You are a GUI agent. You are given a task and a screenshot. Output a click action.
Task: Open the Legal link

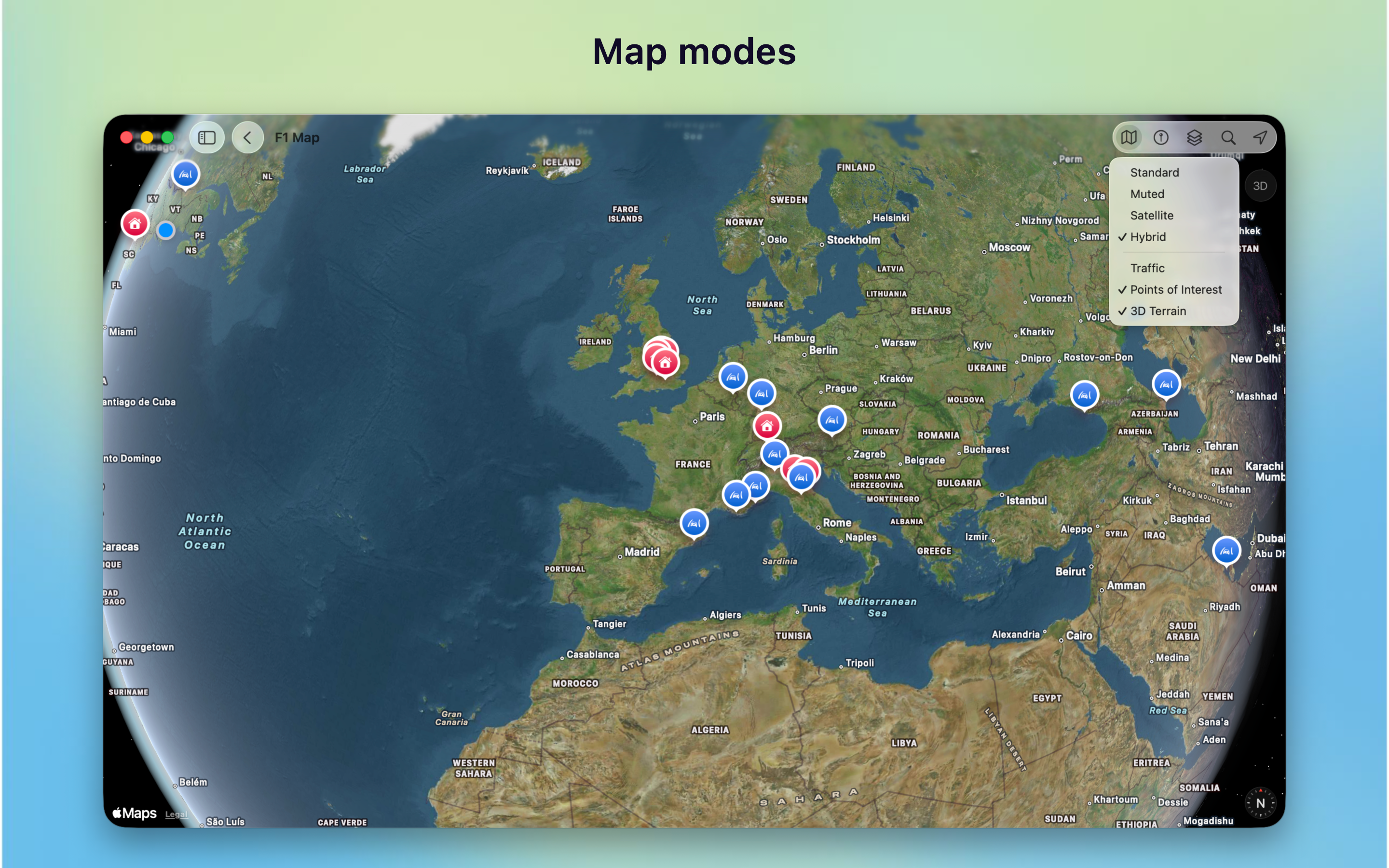coord(176,814)
